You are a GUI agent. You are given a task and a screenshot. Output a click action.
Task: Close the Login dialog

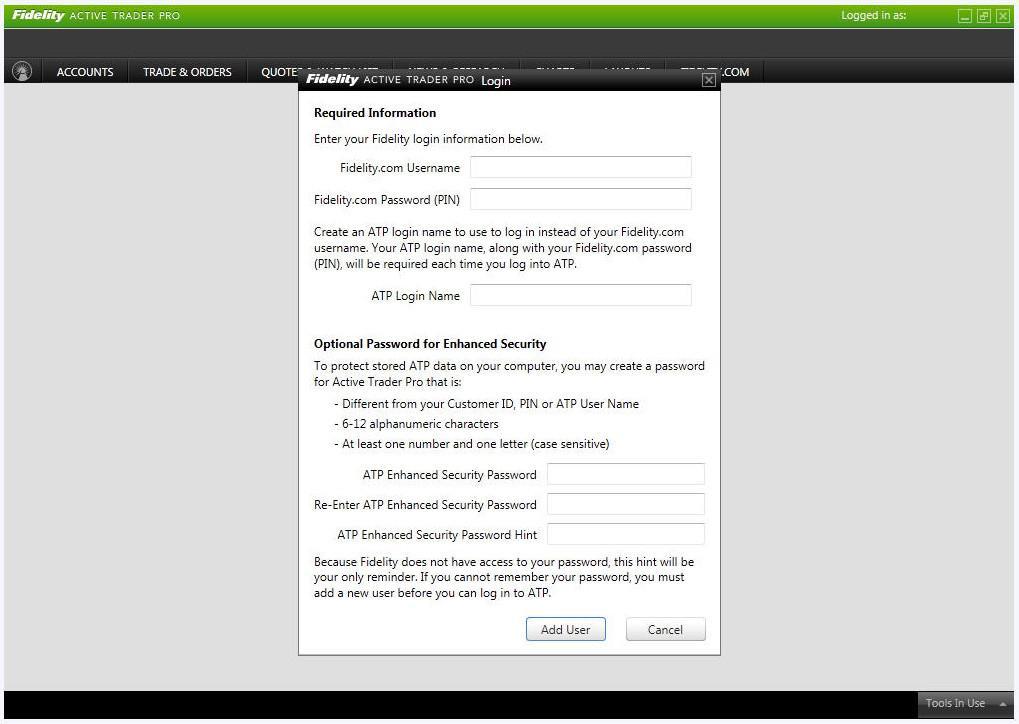(x=708, y=80)
